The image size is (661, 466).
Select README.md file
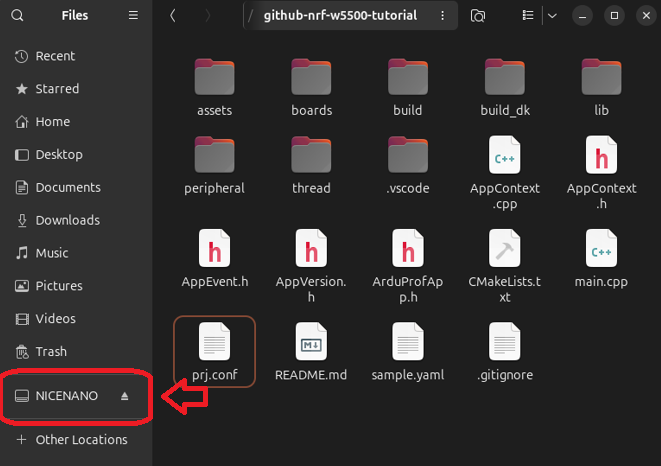point(312,351)
